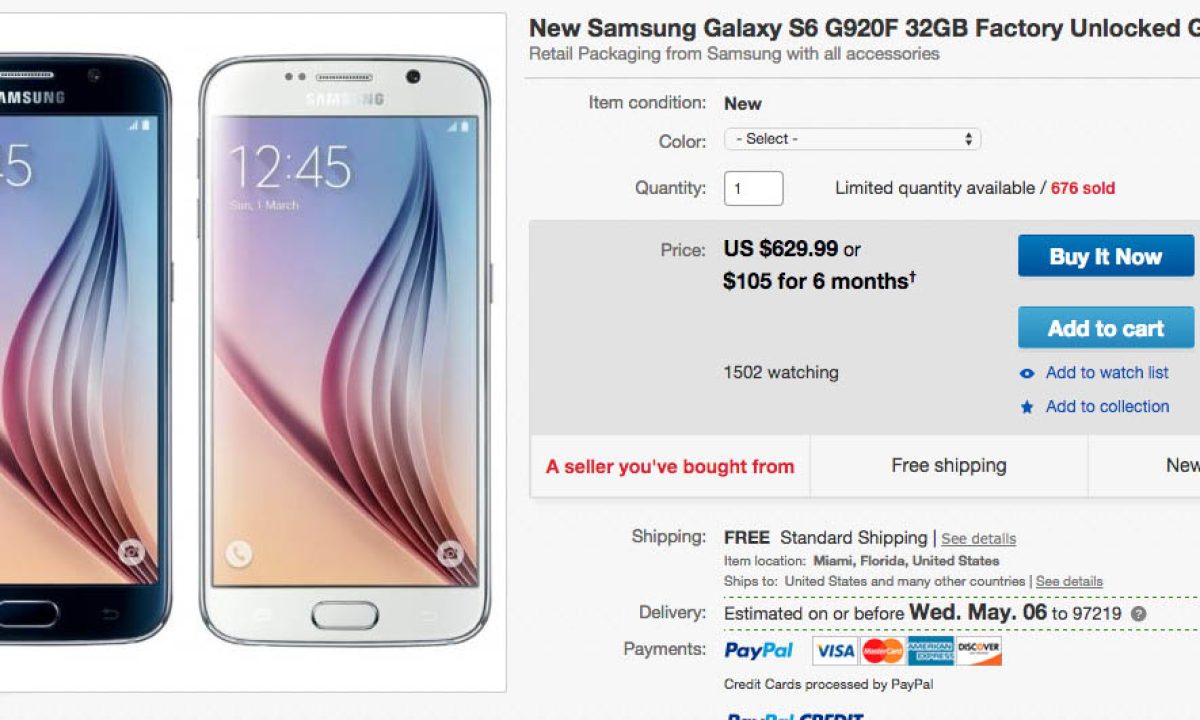Click the A seller you've bought from tab
The height and width of the screenshot is (720, 1200).
pyautogui.click(x=670, y=466)
